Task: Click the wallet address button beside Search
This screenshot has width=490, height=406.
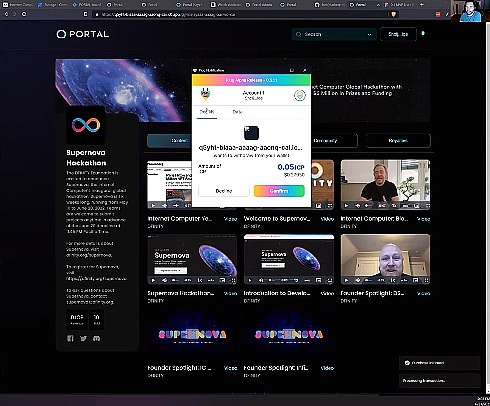Action: 398,34
